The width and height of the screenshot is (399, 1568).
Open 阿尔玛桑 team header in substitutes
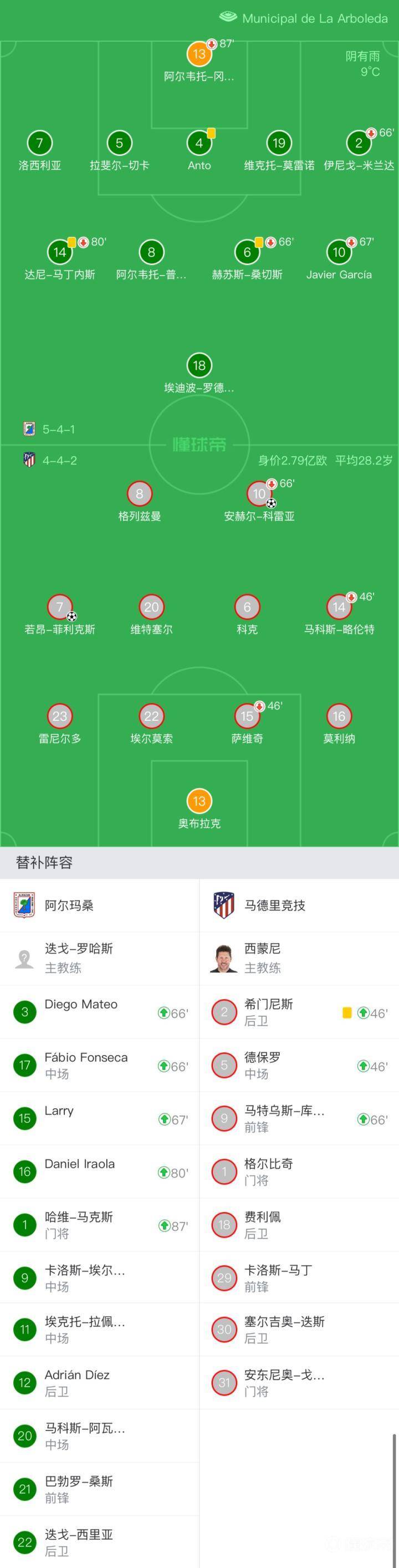coord(100,905)
